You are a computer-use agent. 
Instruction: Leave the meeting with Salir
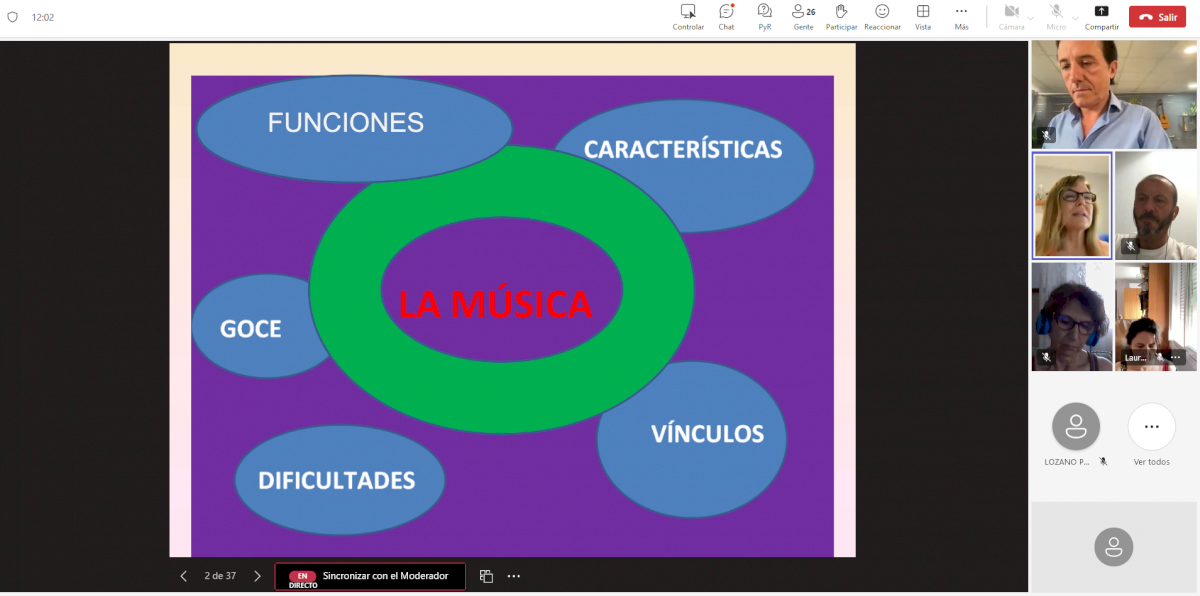(1157, 17)
